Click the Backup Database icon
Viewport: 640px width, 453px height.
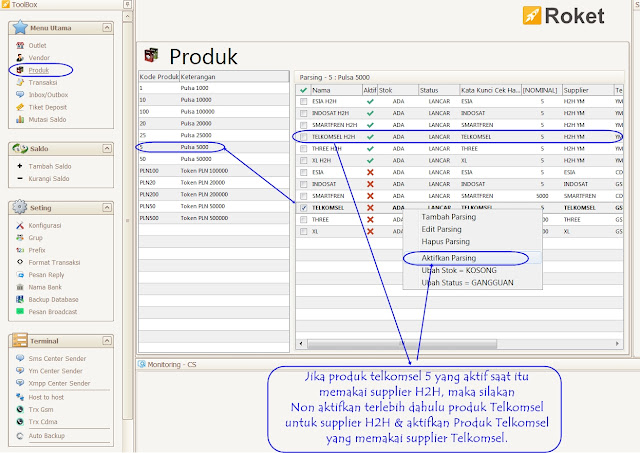click(20, 299)
